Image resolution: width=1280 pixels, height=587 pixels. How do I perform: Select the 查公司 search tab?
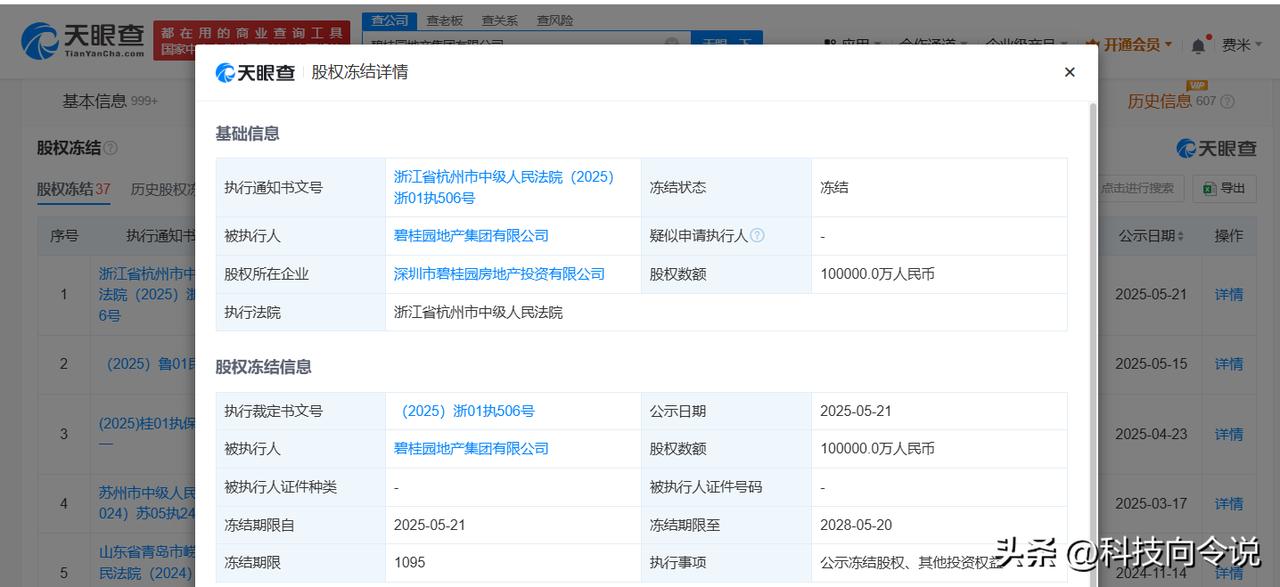pyautogui.click(x=389, y=20)
